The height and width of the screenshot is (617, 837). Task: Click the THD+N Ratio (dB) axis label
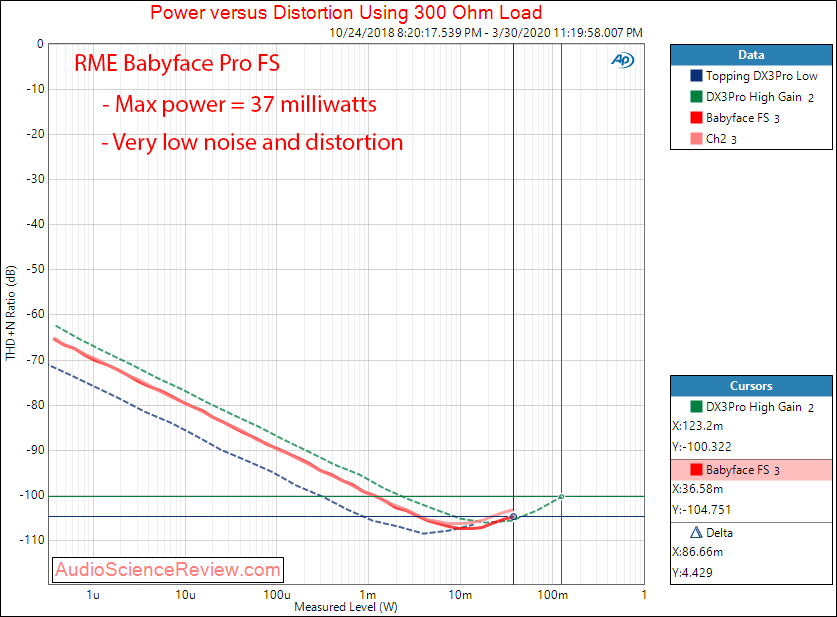point(11,313)
